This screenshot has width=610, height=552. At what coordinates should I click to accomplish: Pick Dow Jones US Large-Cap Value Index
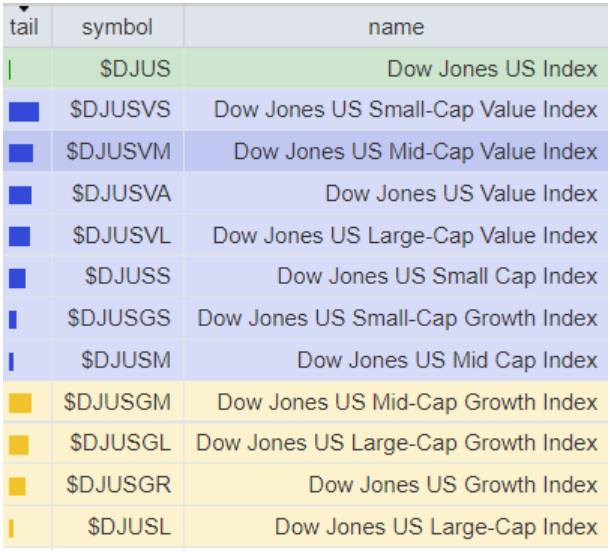click(405, 236)
